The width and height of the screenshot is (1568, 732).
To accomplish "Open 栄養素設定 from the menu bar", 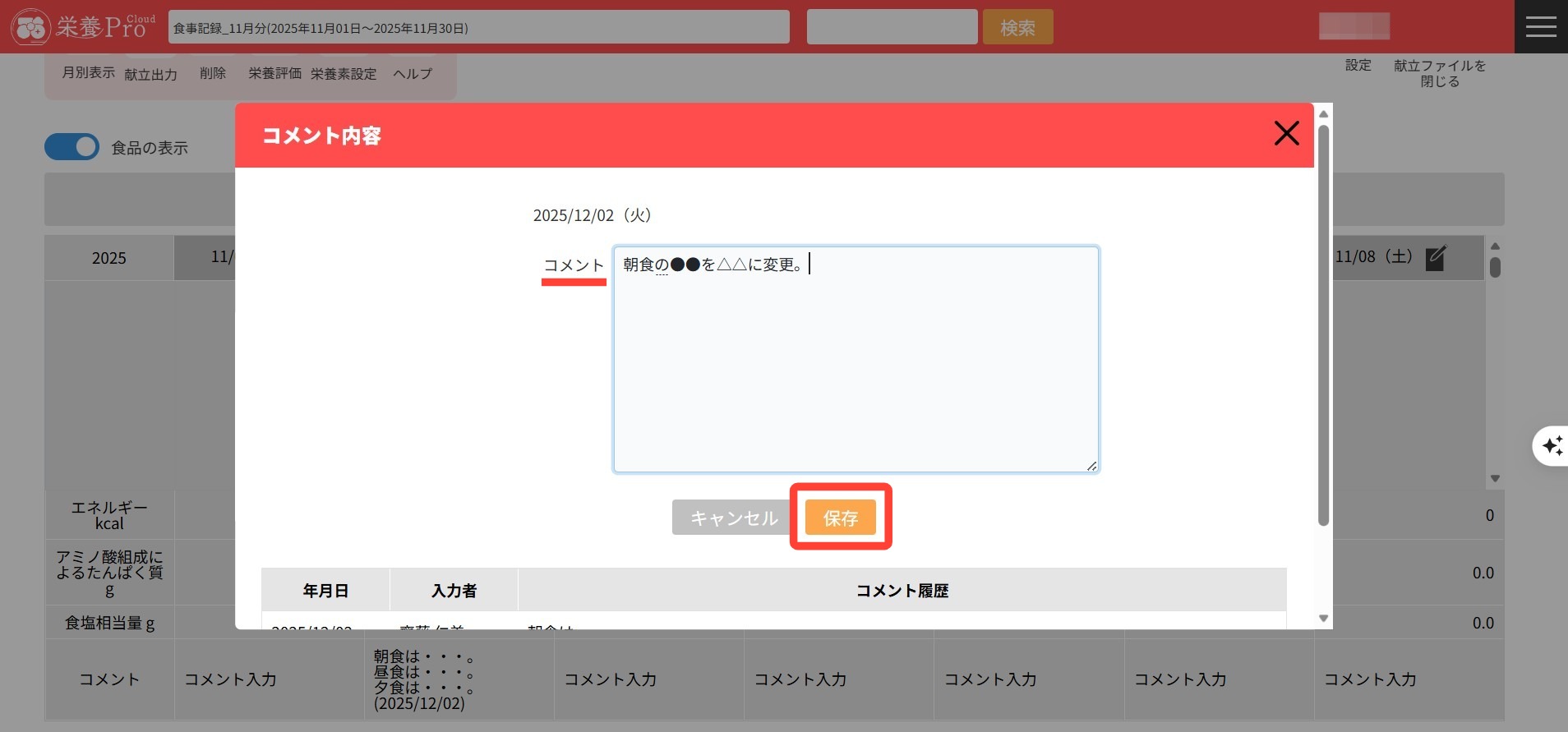I will pyautogui.click(x=344, y=75).
